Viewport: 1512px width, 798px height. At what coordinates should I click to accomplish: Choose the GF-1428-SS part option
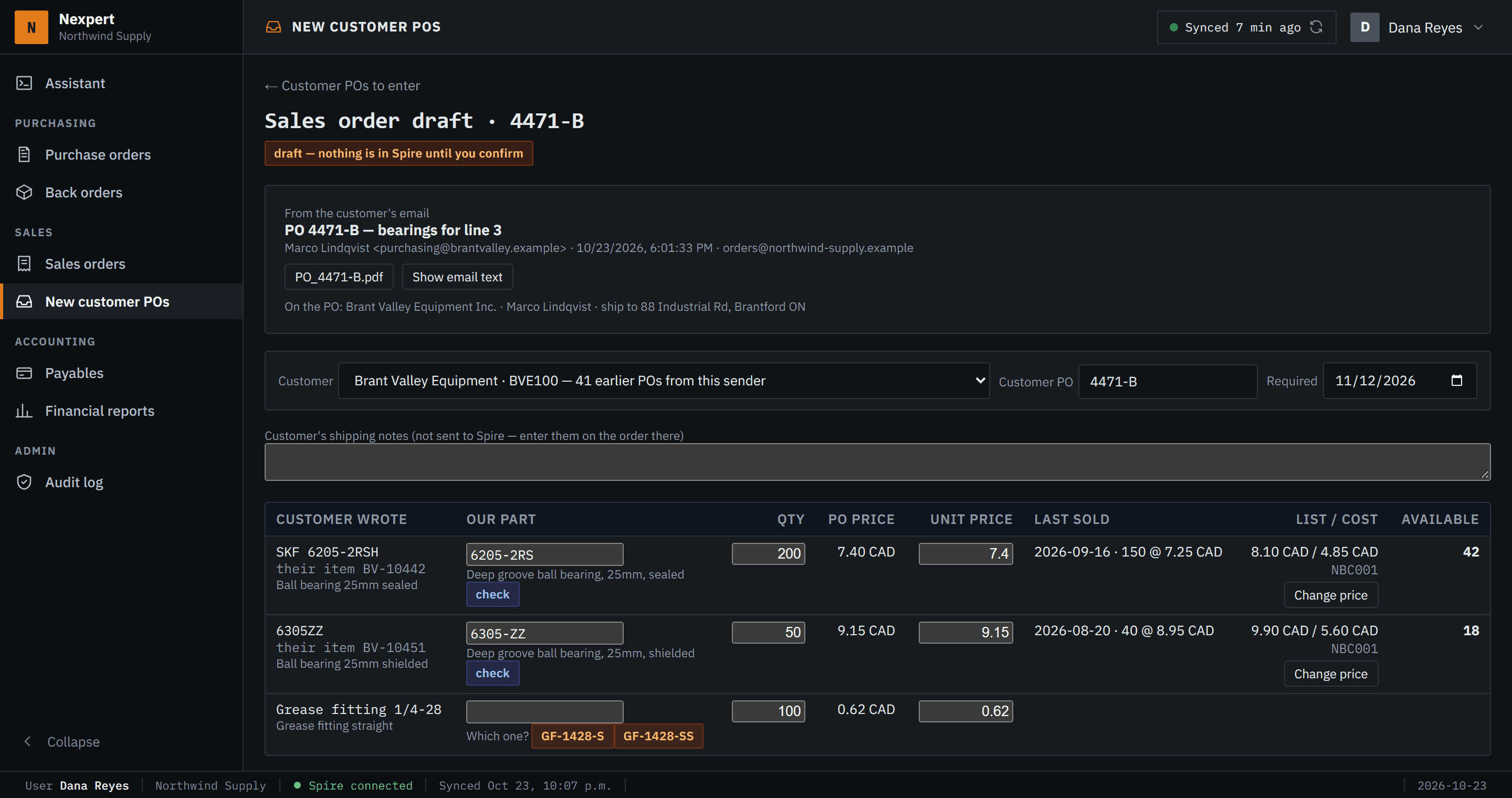pyautogui.click(x=658, y=736)
